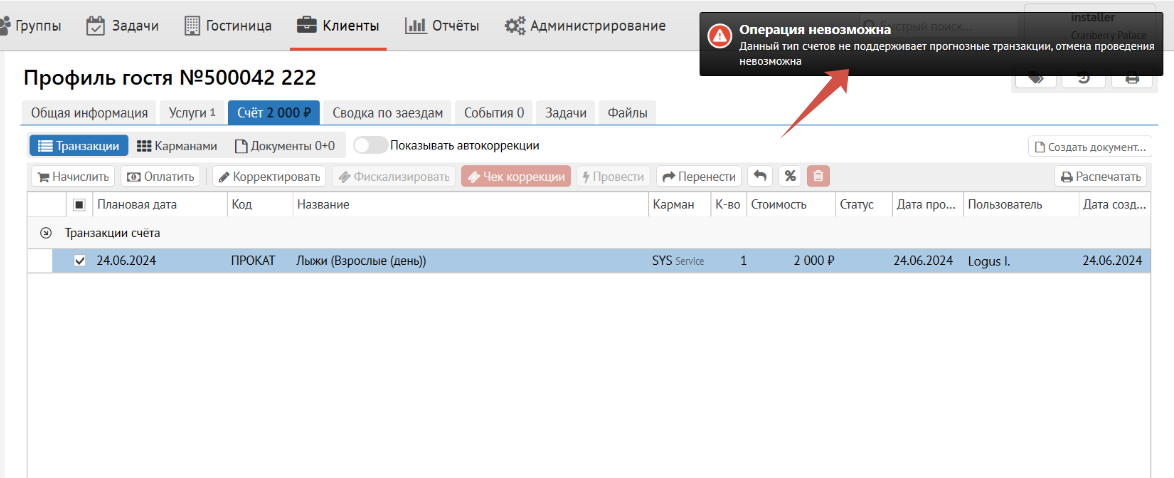Viewport: 1174px width, 478px height.
Task: Toggle the select-all header checkbox
Action: (x=79, y=205)
